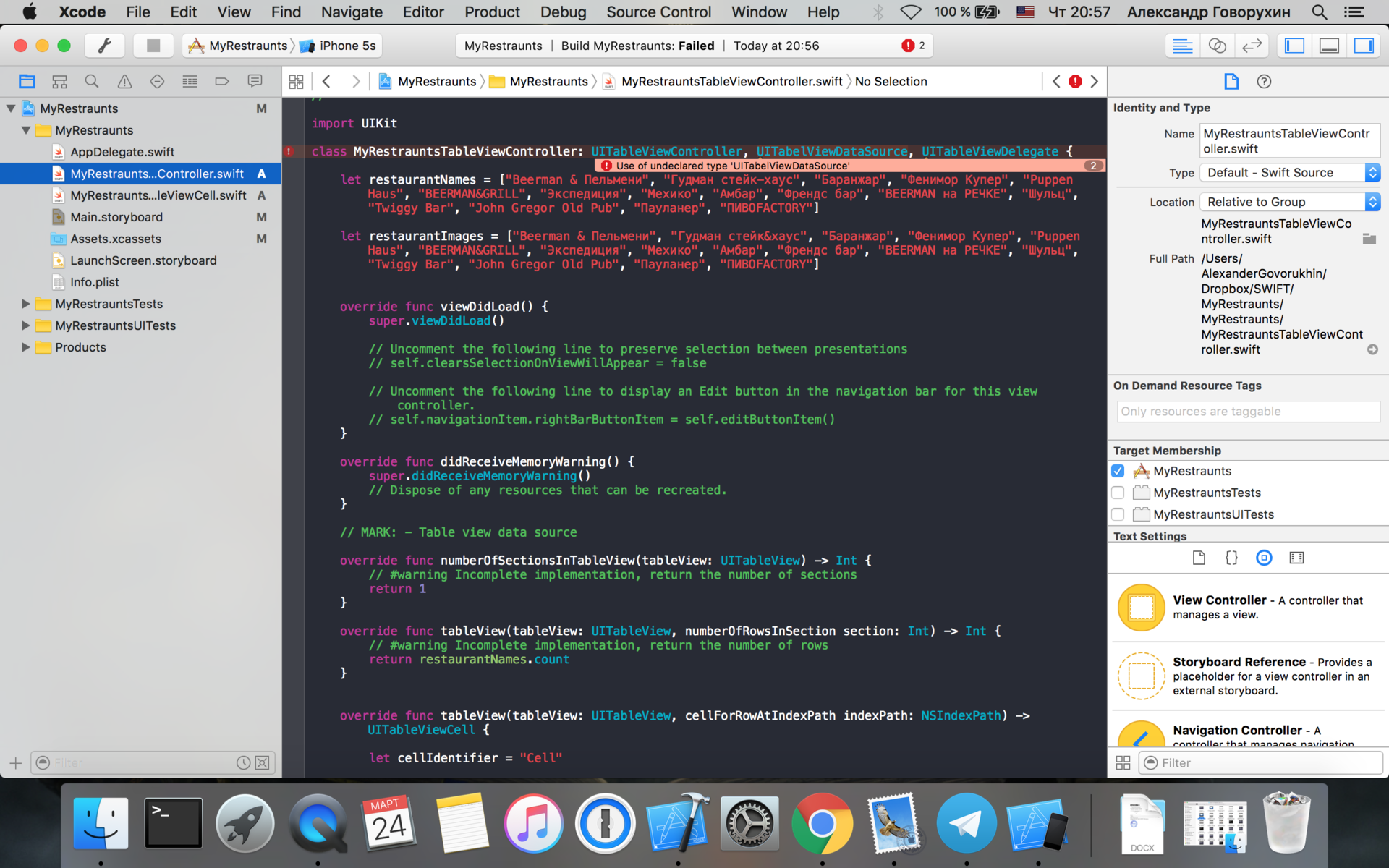Toggle the Debug area visibility
This screenshot has width=1389, height=868.
pos(1329,46)
